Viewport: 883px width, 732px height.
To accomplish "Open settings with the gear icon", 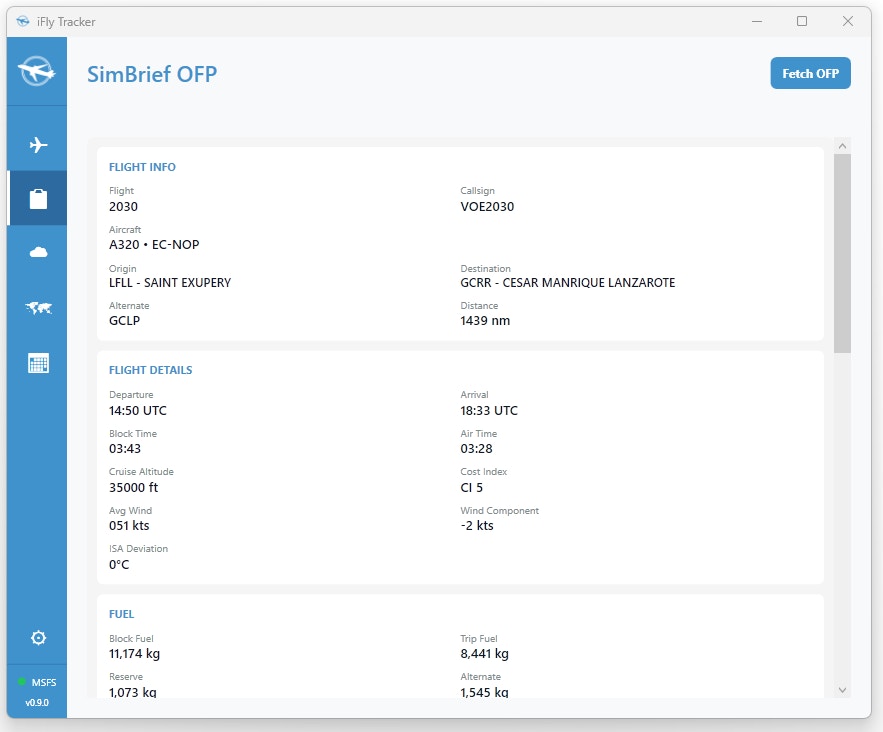I will (x=38, y=638).
